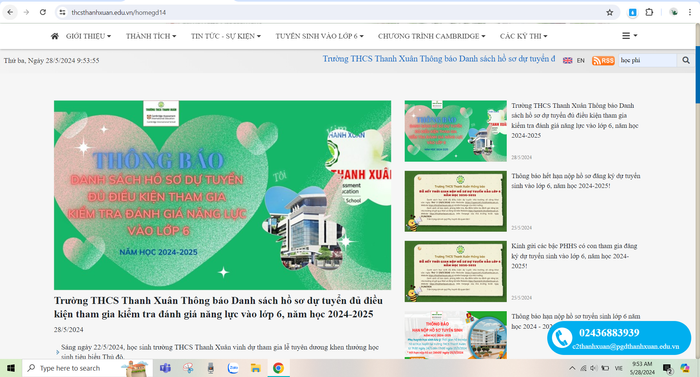This screenshot has width=700, height=377.
Task: Call hotline number 02436883939
Action: (609, 333)
